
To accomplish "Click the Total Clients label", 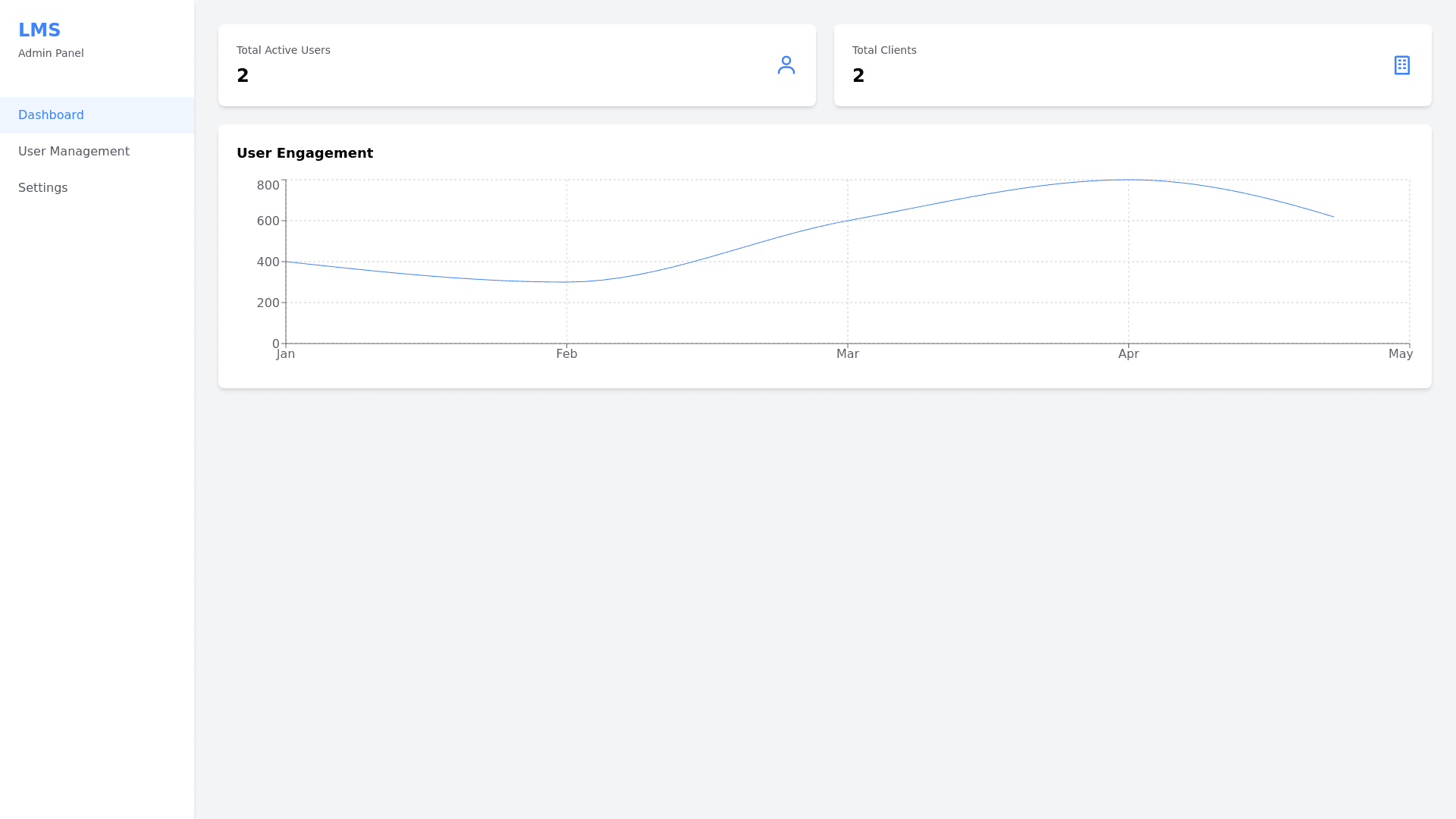I will pos(883,50).
